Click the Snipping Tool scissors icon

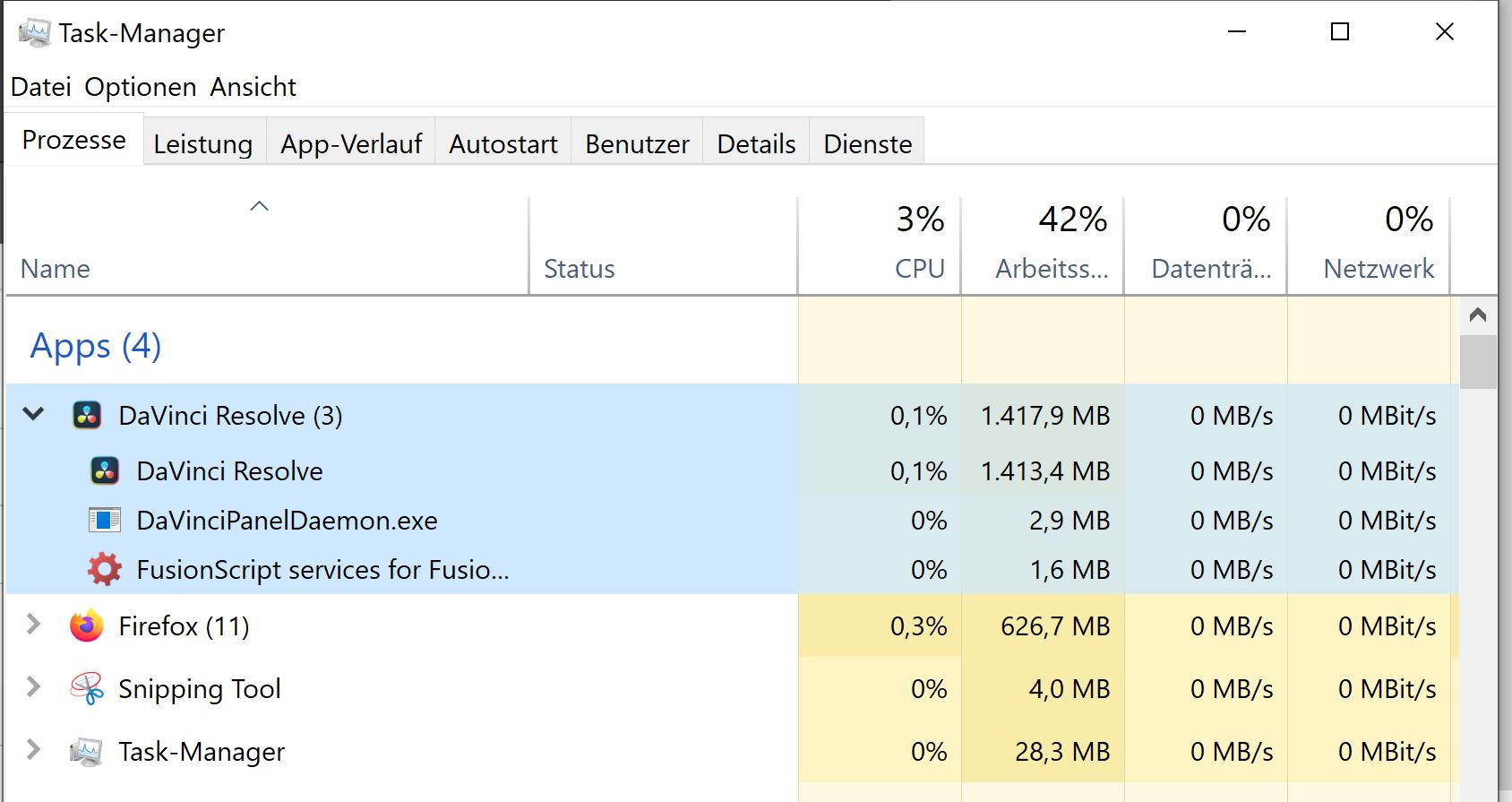87,689
